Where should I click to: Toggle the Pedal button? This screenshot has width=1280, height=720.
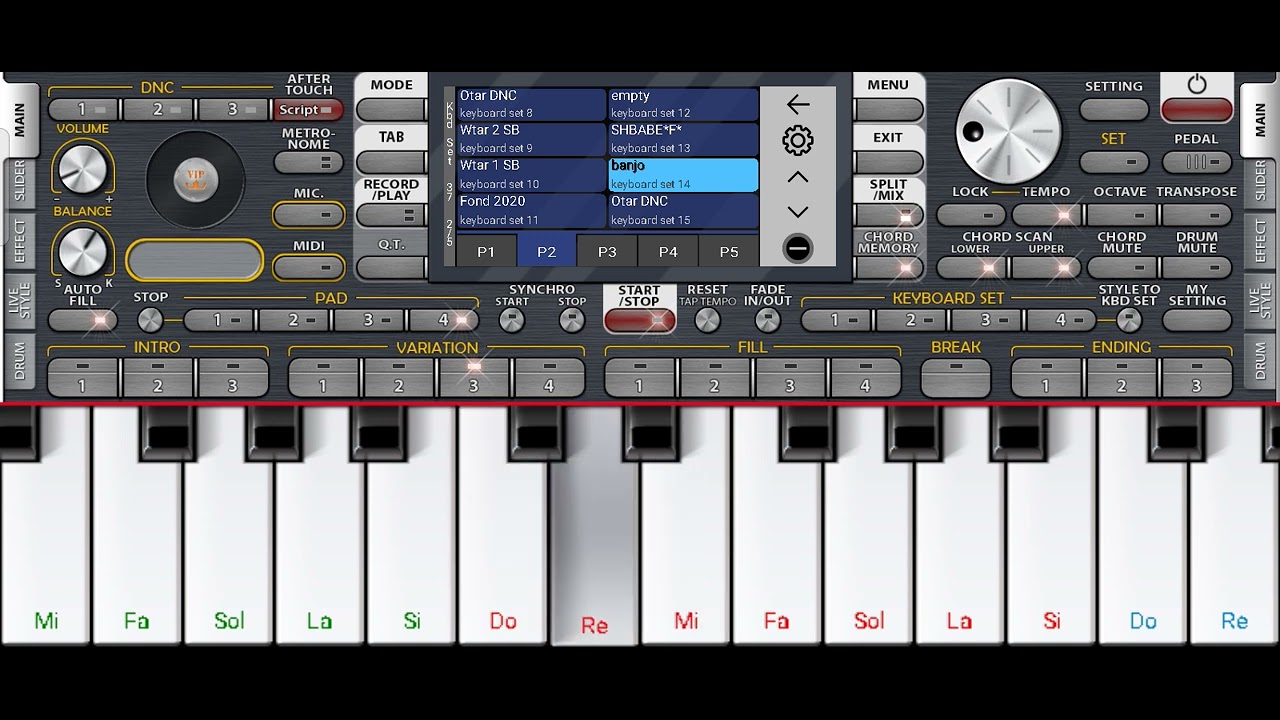point(1196,162)
